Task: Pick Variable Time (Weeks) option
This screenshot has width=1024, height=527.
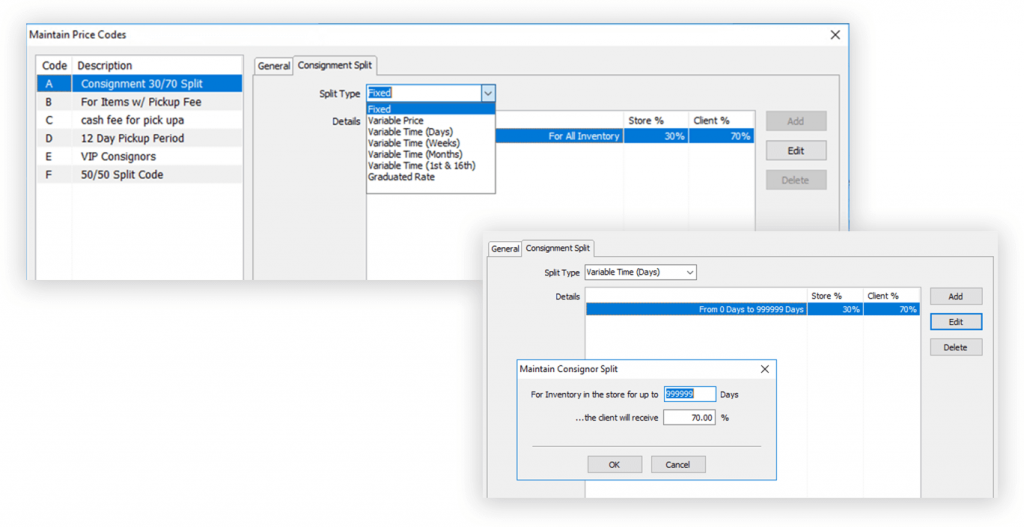Action: coord(407,143)
